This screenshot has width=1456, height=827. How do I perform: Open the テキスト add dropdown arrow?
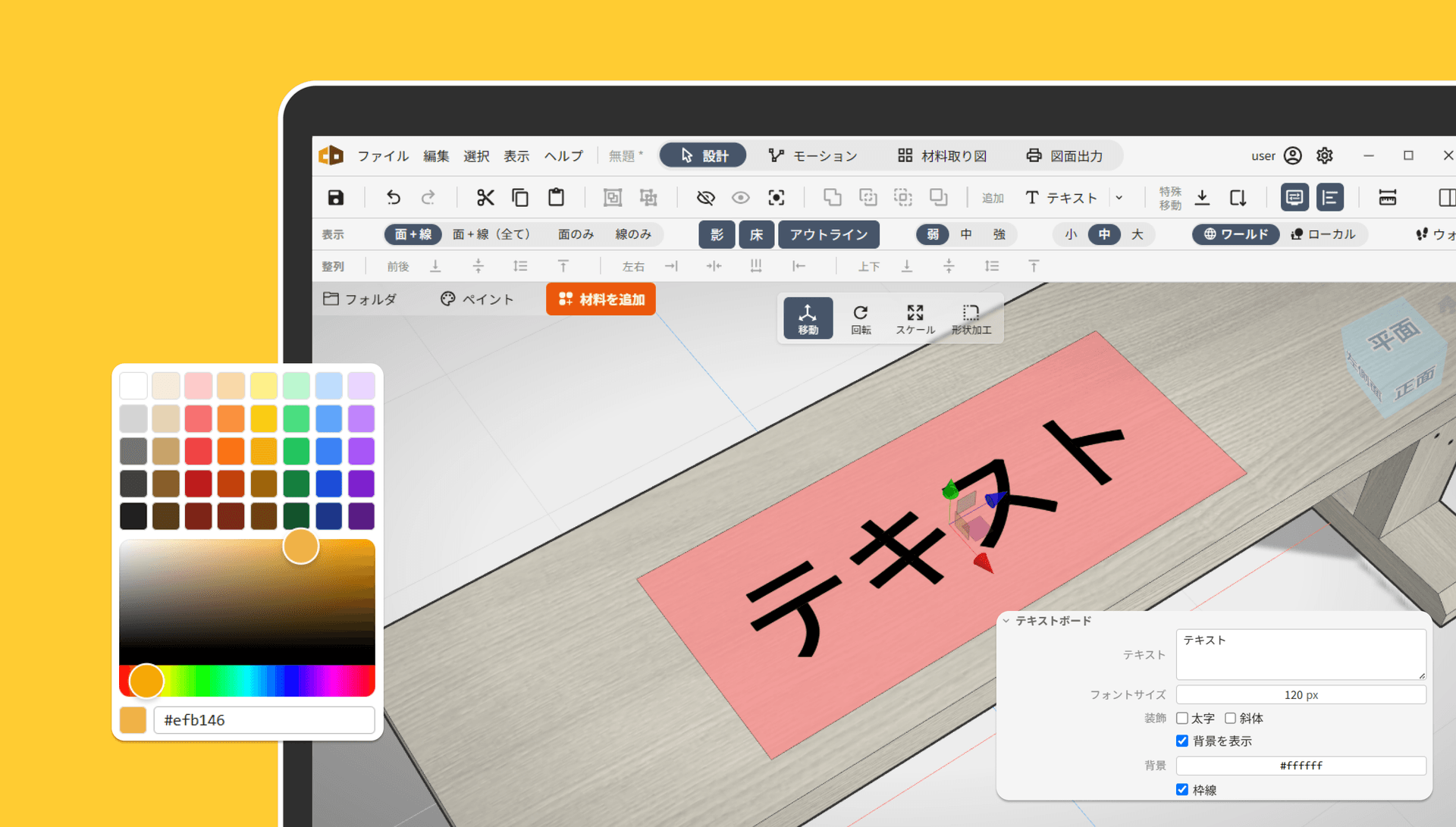(x=1119, y=198)
